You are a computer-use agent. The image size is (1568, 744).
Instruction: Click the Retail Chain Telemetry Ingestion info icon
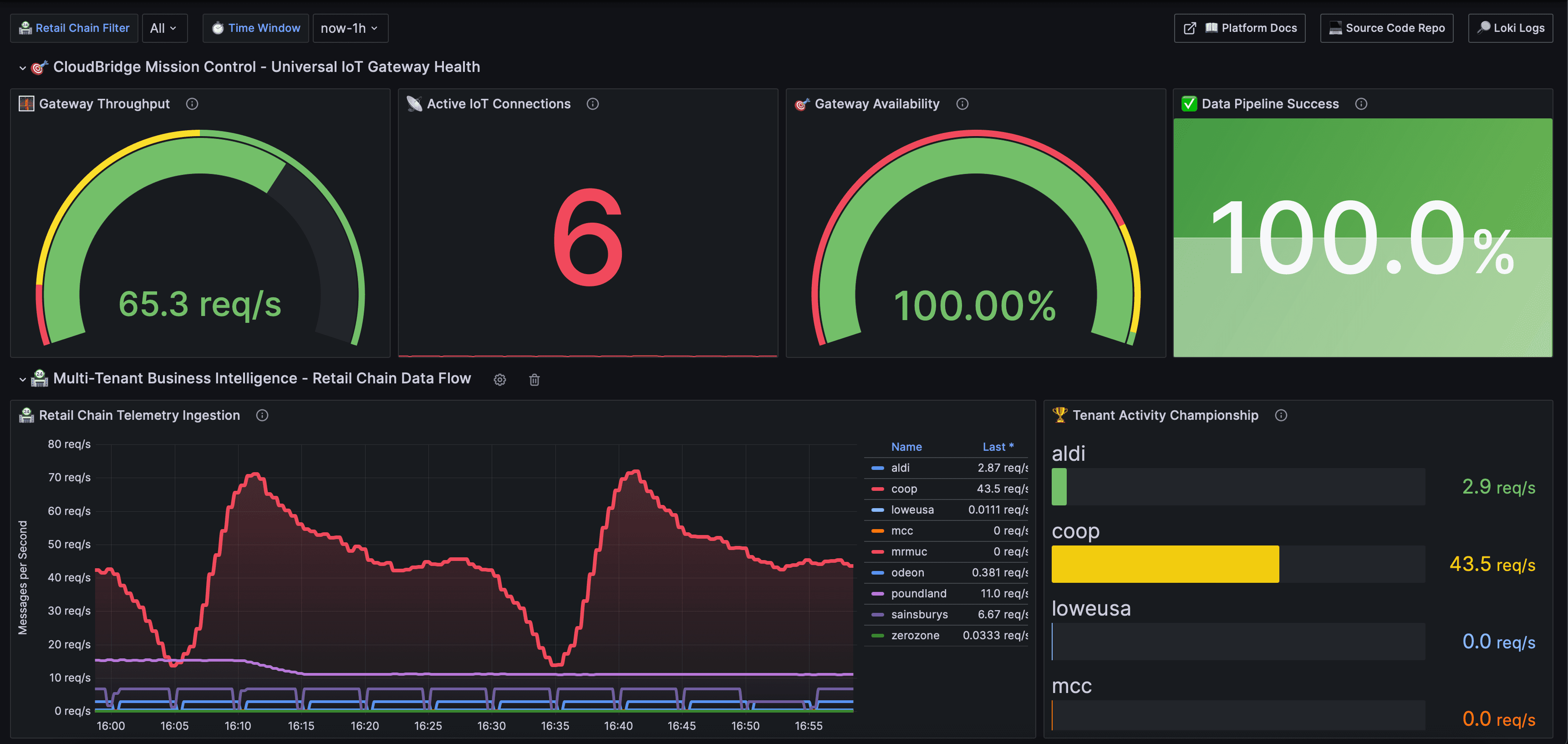[262, 415]
